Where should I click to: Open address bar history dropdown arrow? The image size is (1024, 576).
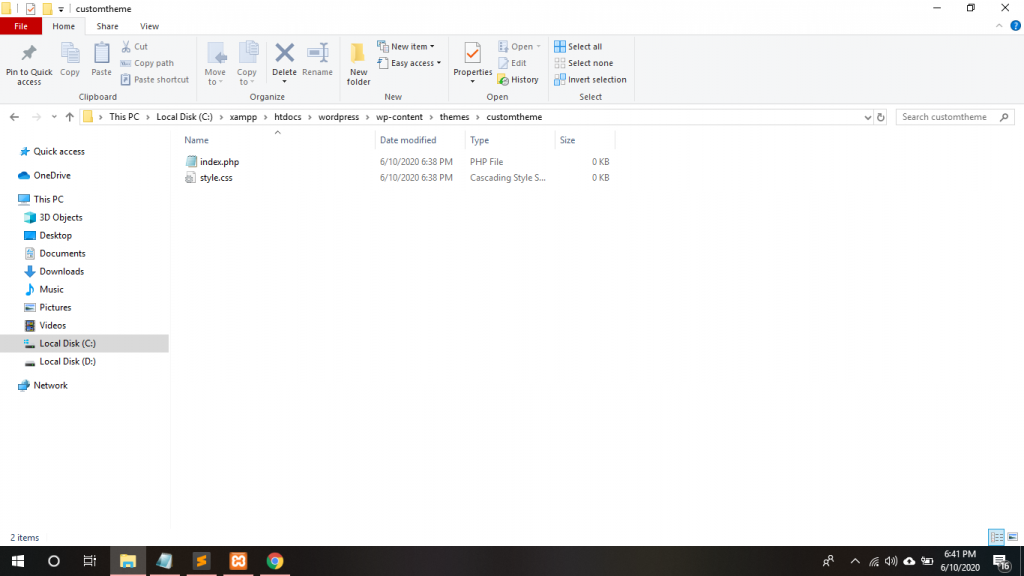point(867,117)
